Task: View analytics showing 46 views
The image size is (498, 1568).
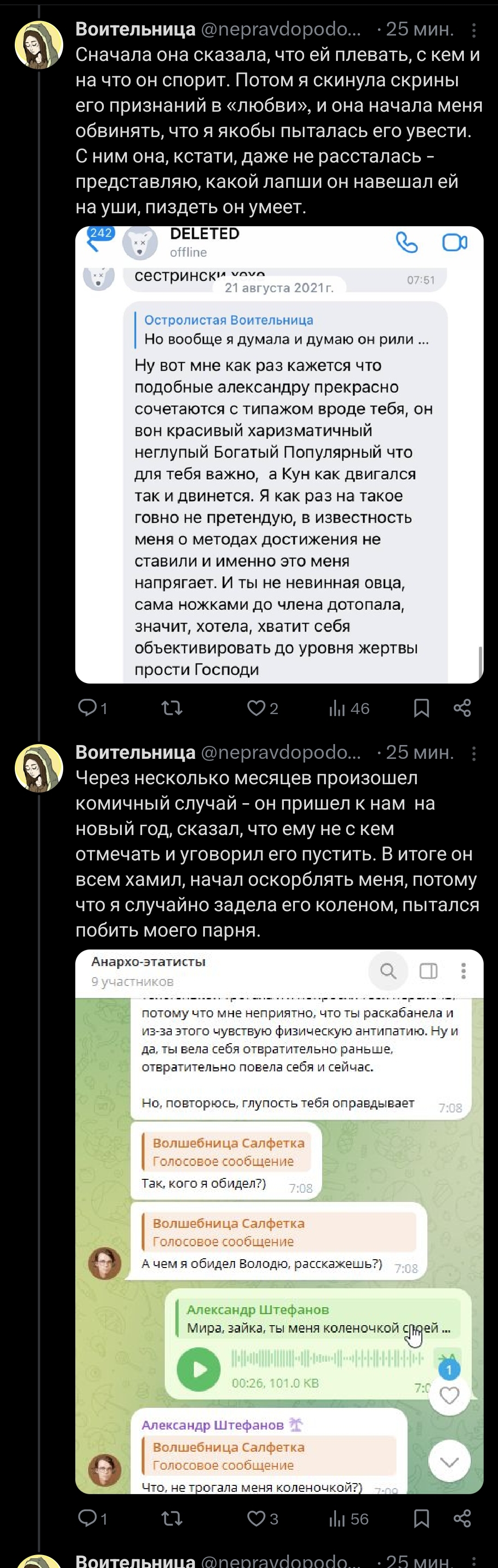Action: 349,708
